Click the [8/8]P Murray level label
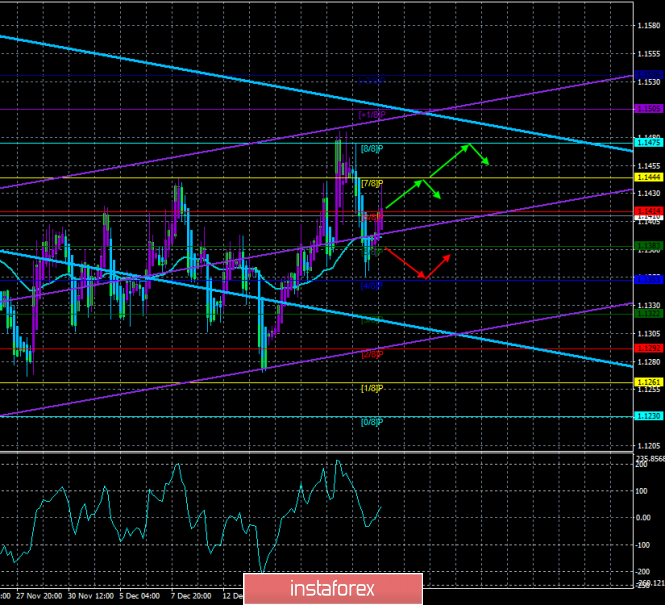This screenshot has height=605, width=665. coord(372,149)
